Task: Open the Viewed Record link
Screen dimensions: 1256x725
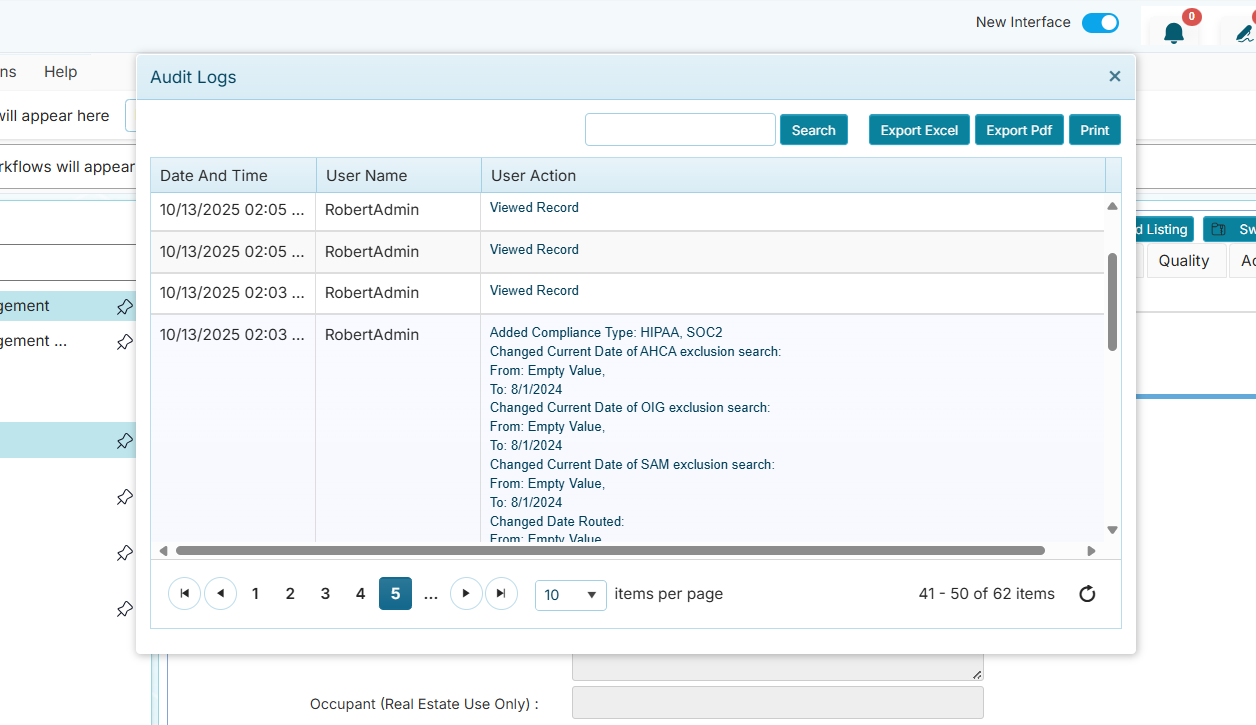Action: (534, 207)
